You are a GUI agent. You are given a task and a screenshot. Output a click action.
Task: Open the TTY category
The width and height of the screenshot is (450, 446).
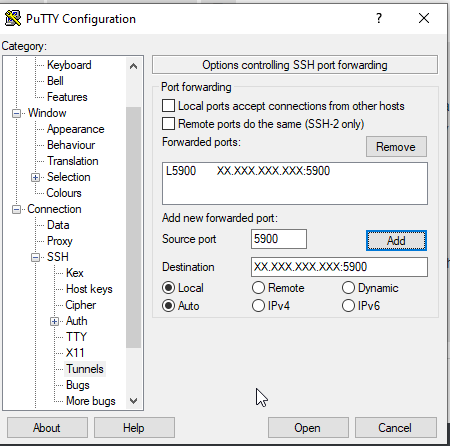pos(76,337)
